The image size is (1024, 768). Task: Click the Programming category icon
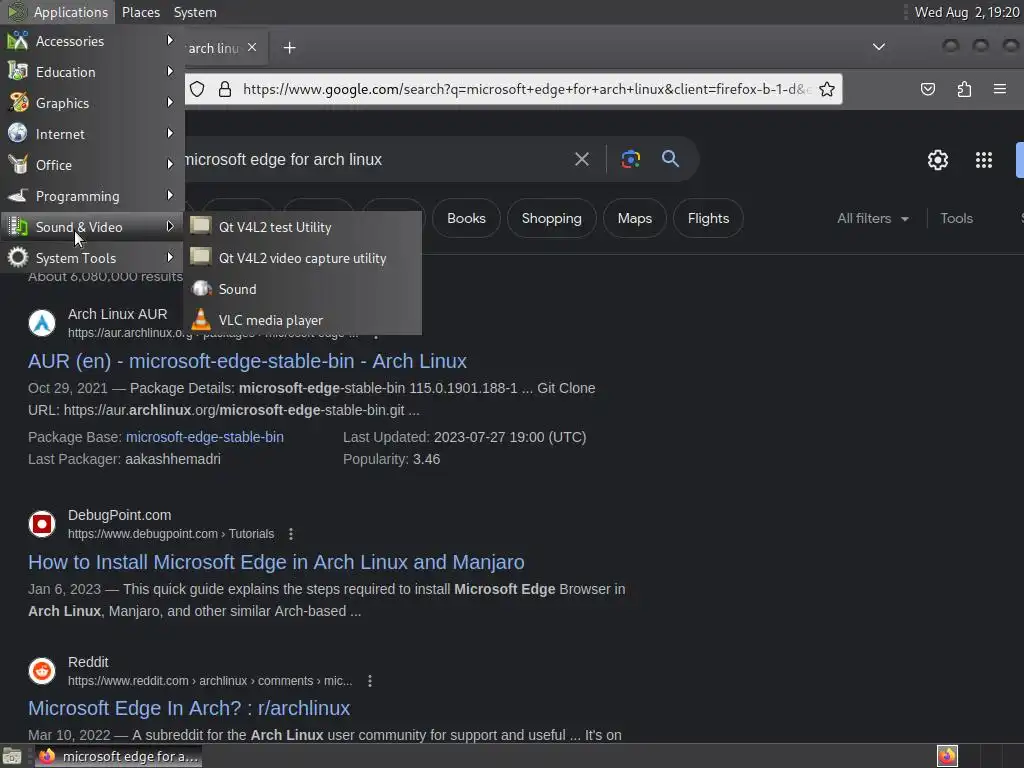click(18, 196)
